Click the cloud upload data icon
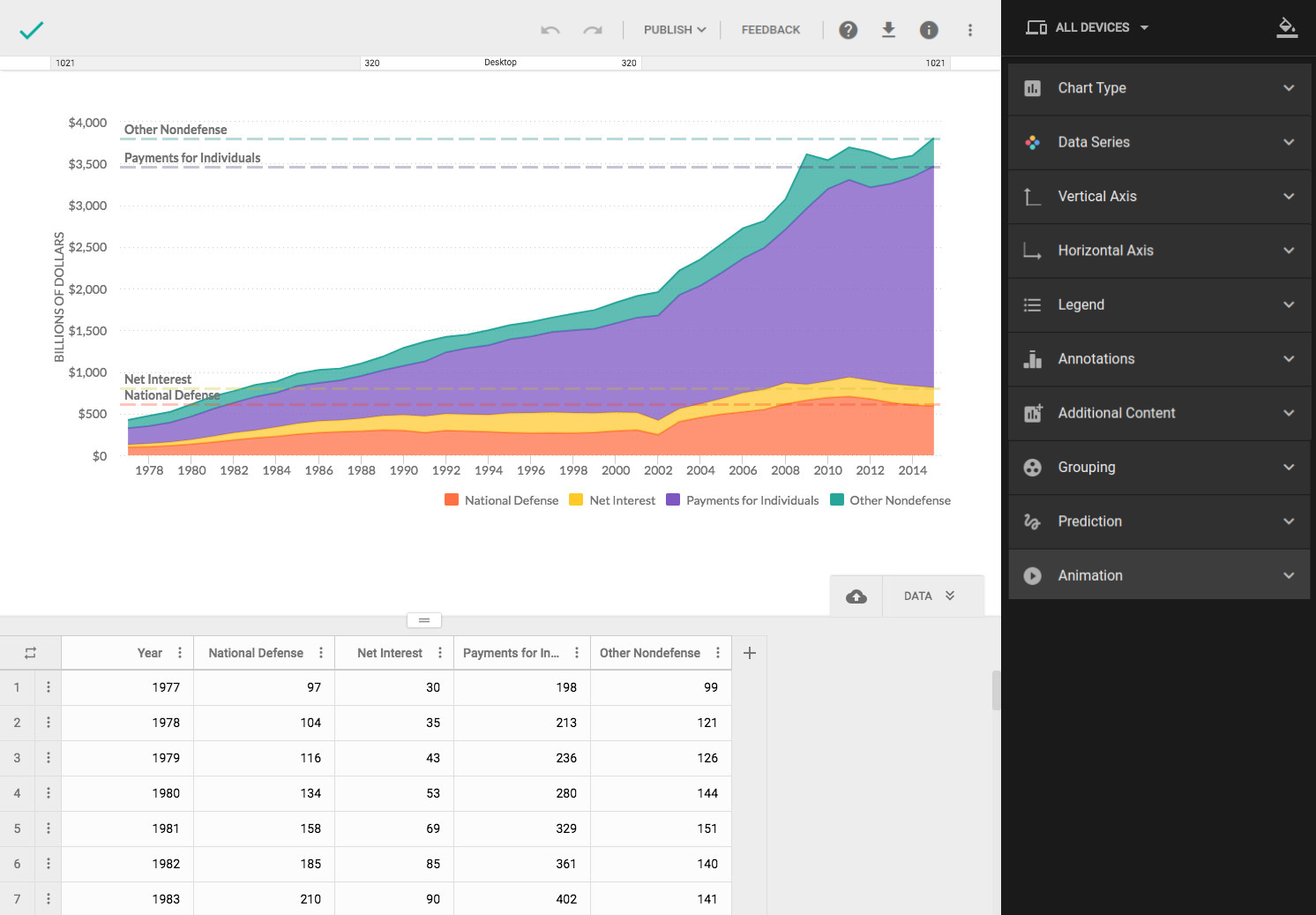The width and height of the screenshot is (1316, 915). point(856,596)
